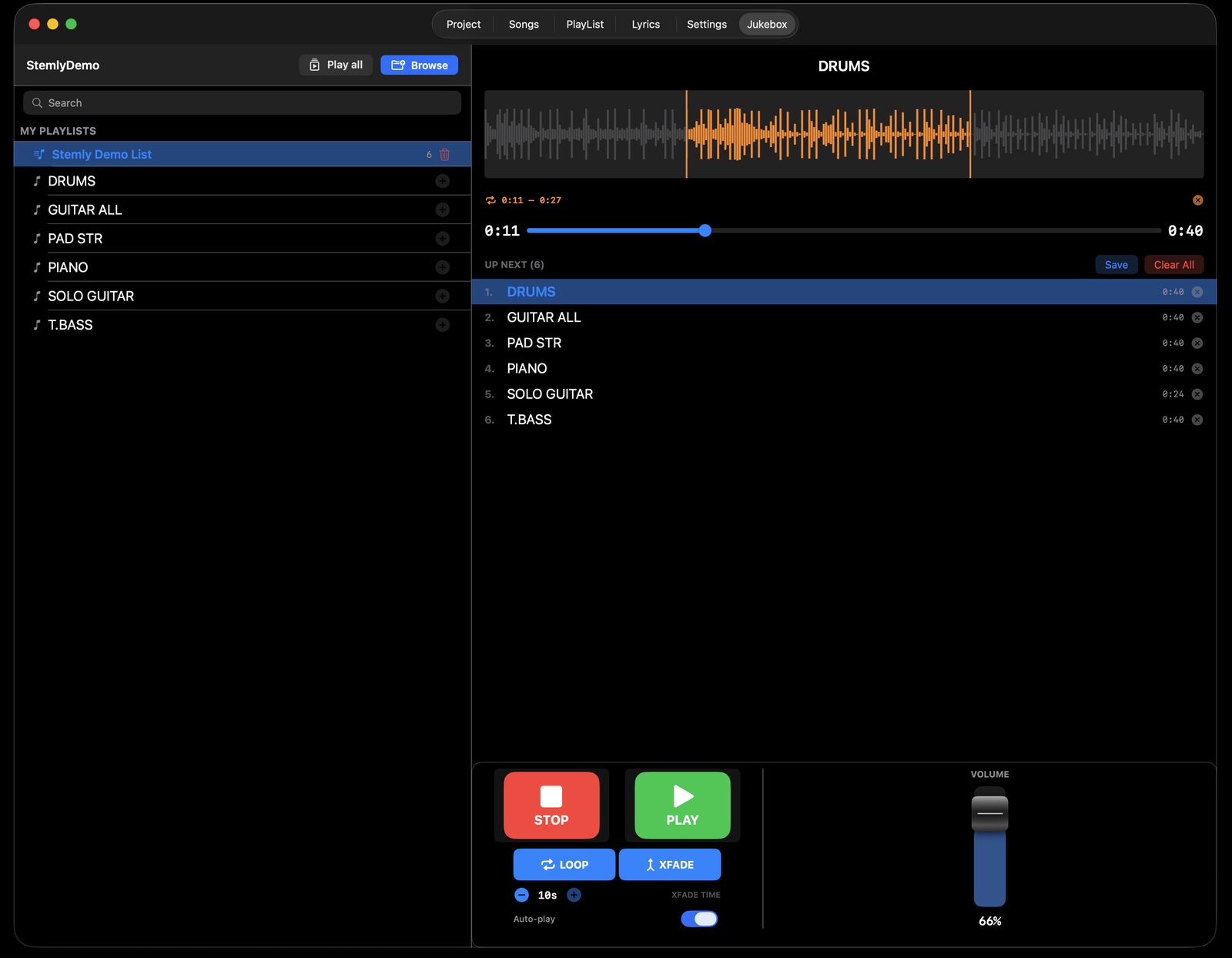1232x958 pixels.
Task: Select PIANO in the Up Next queue
Action: [844, 368]
